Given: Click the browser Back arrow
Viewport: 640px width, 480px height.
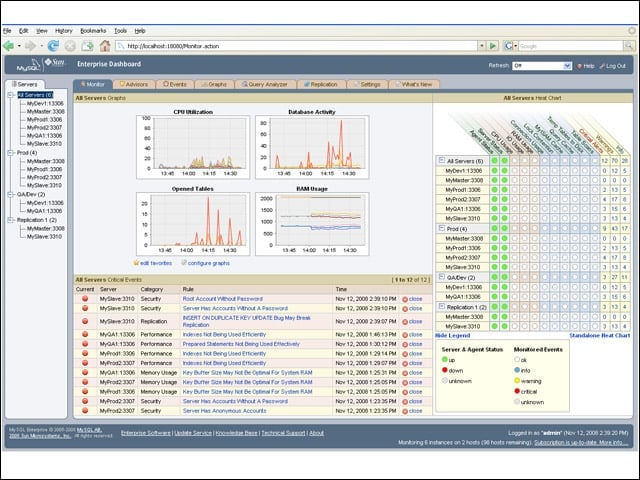Looking at the screenshot, I should pyautogui.click(x=8, y=46).
